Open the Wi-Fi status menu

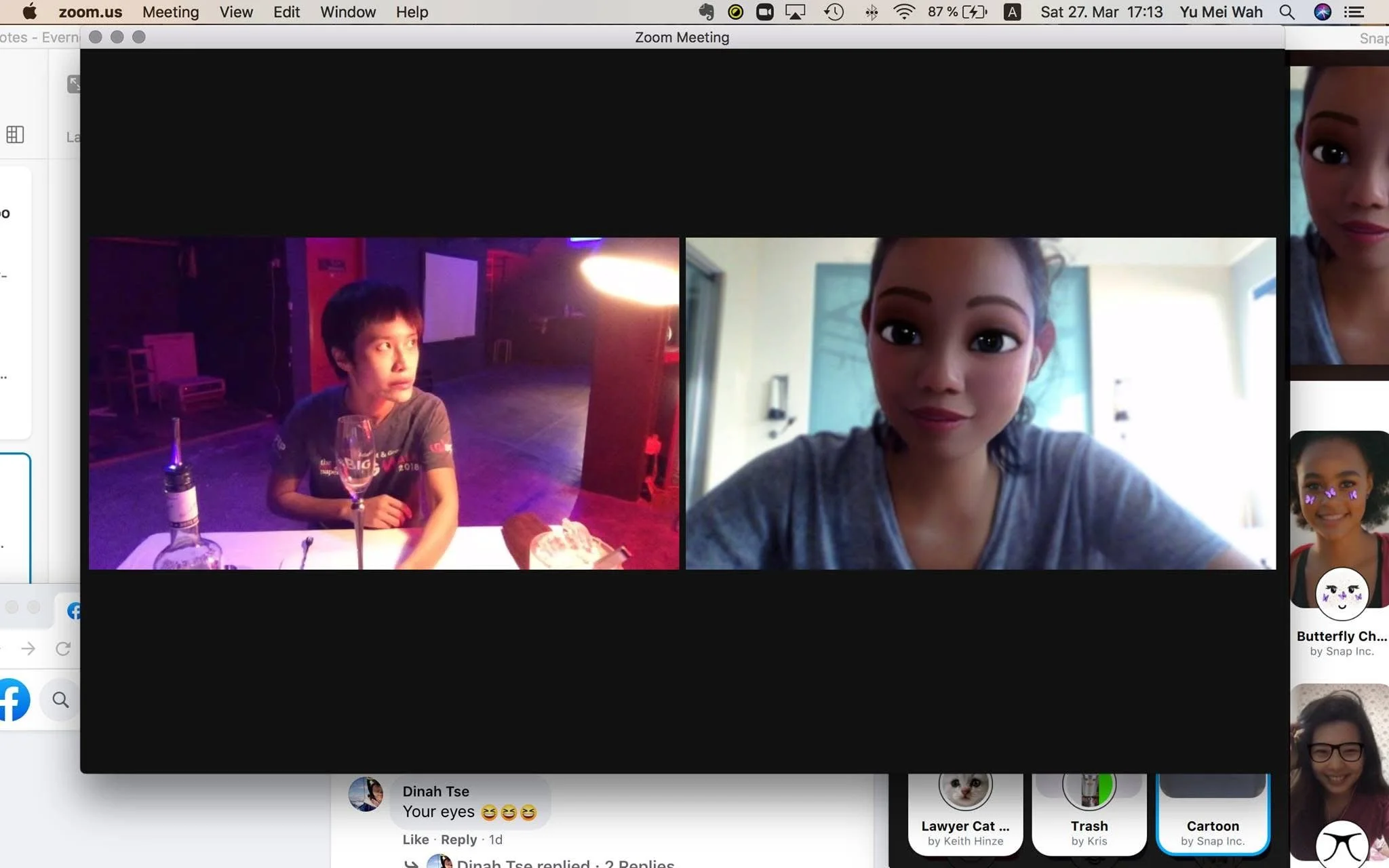tap(904, 12)
